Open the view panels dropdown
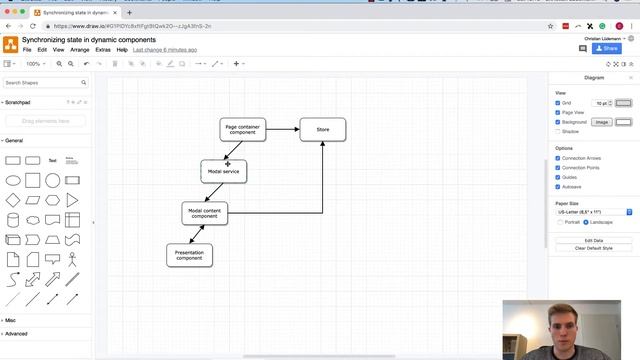The image size is (640, 360). (x=9, y=64)
